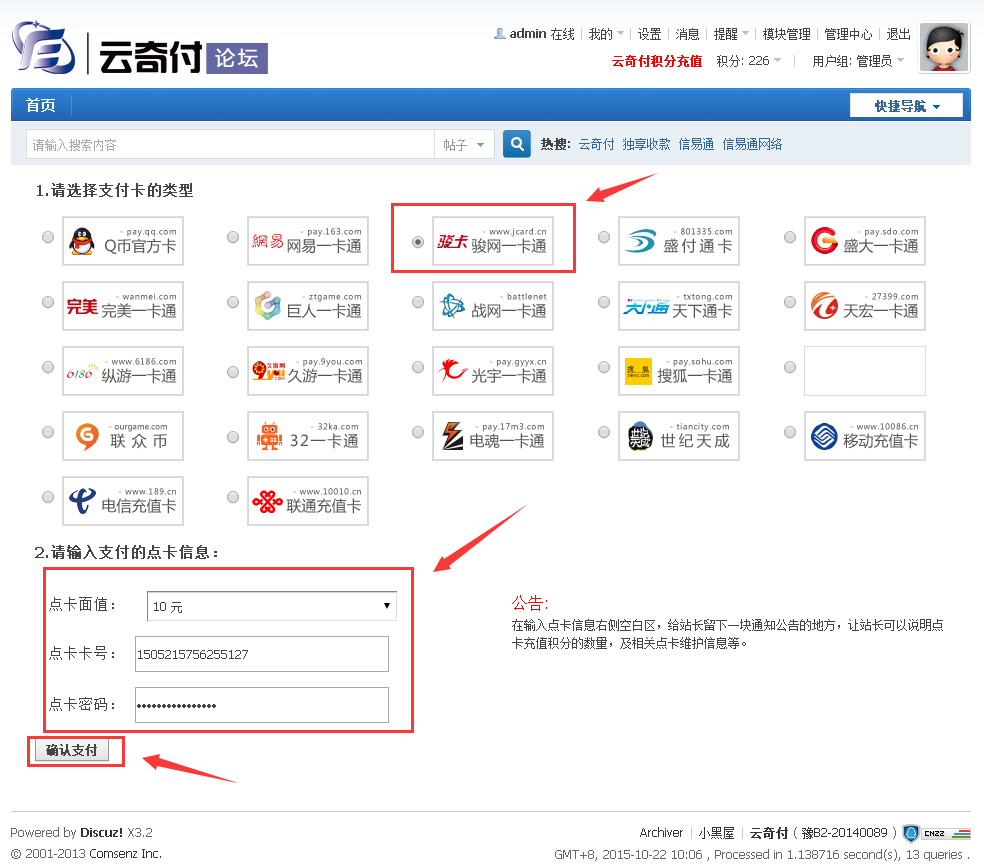
Task: Click 退出 to log out
Action: (x=898, y=34)
